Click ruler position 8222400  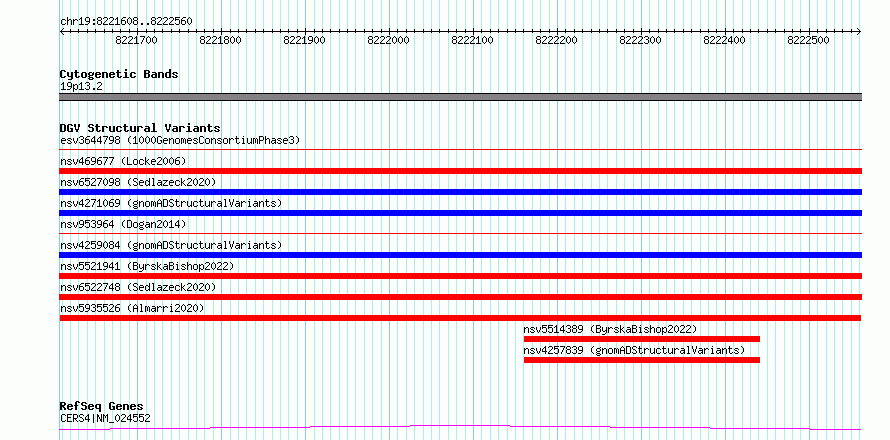pos(725,40)
